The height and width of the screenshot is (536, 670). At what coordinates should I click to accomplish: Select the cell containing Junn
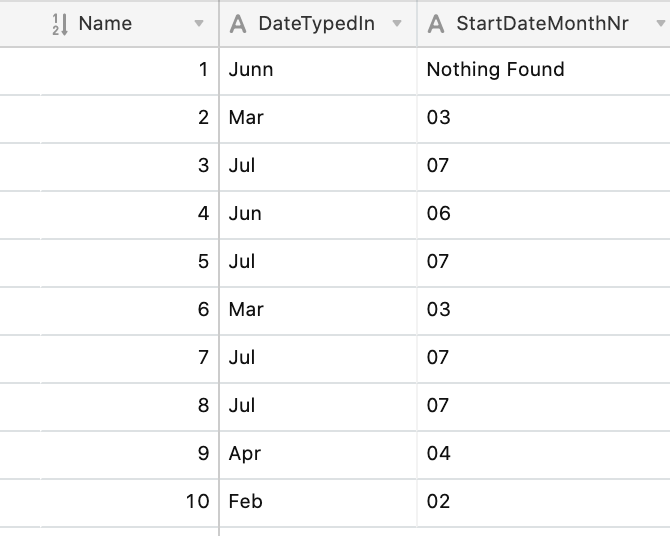318,70
